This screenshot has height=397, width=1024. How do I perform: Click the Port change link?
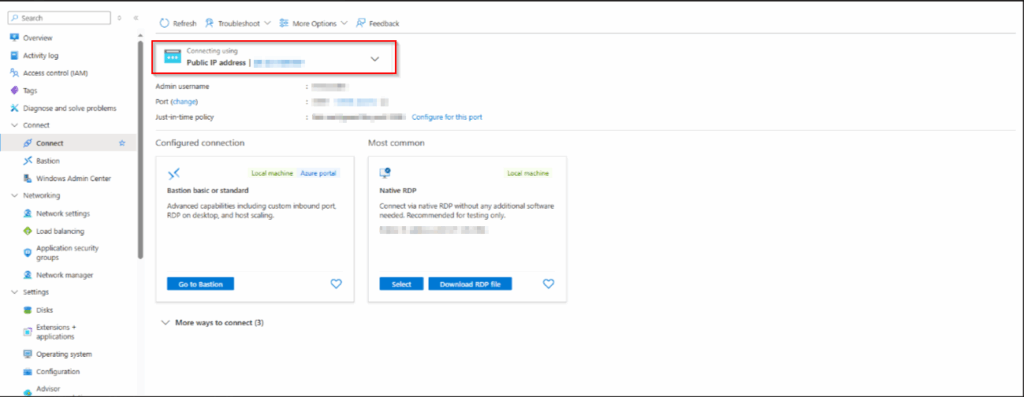tap(184, 102)
